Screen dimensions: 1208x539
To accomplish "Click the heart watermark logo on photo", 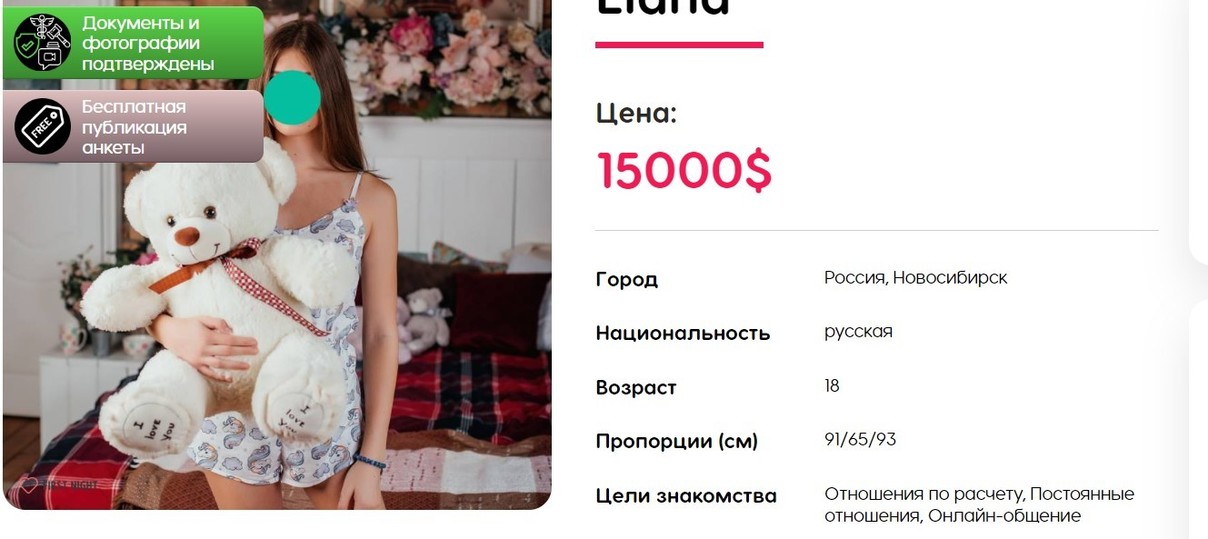I will [29, 485].
